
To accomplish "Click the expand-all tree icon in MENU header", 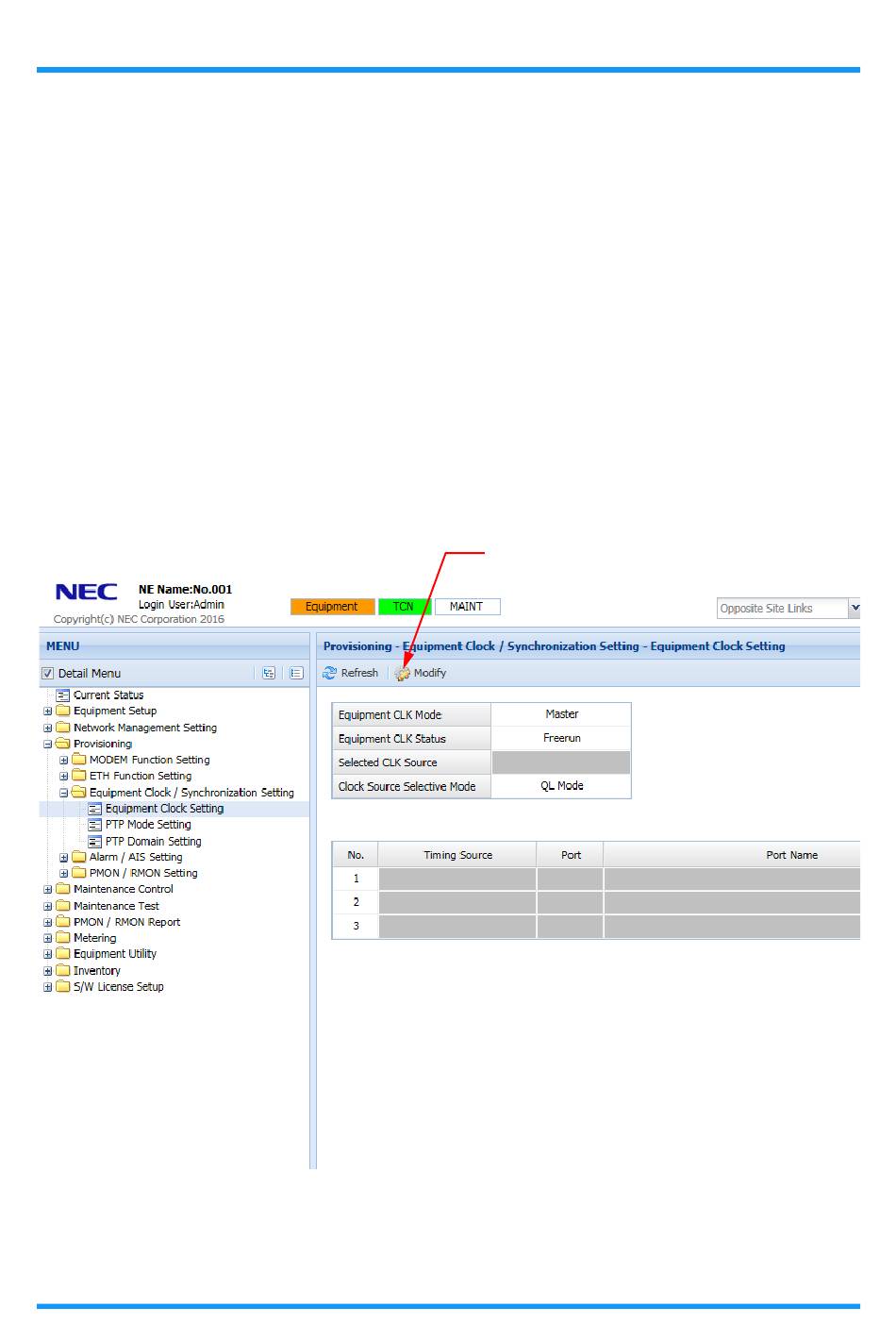I will 269,673.
